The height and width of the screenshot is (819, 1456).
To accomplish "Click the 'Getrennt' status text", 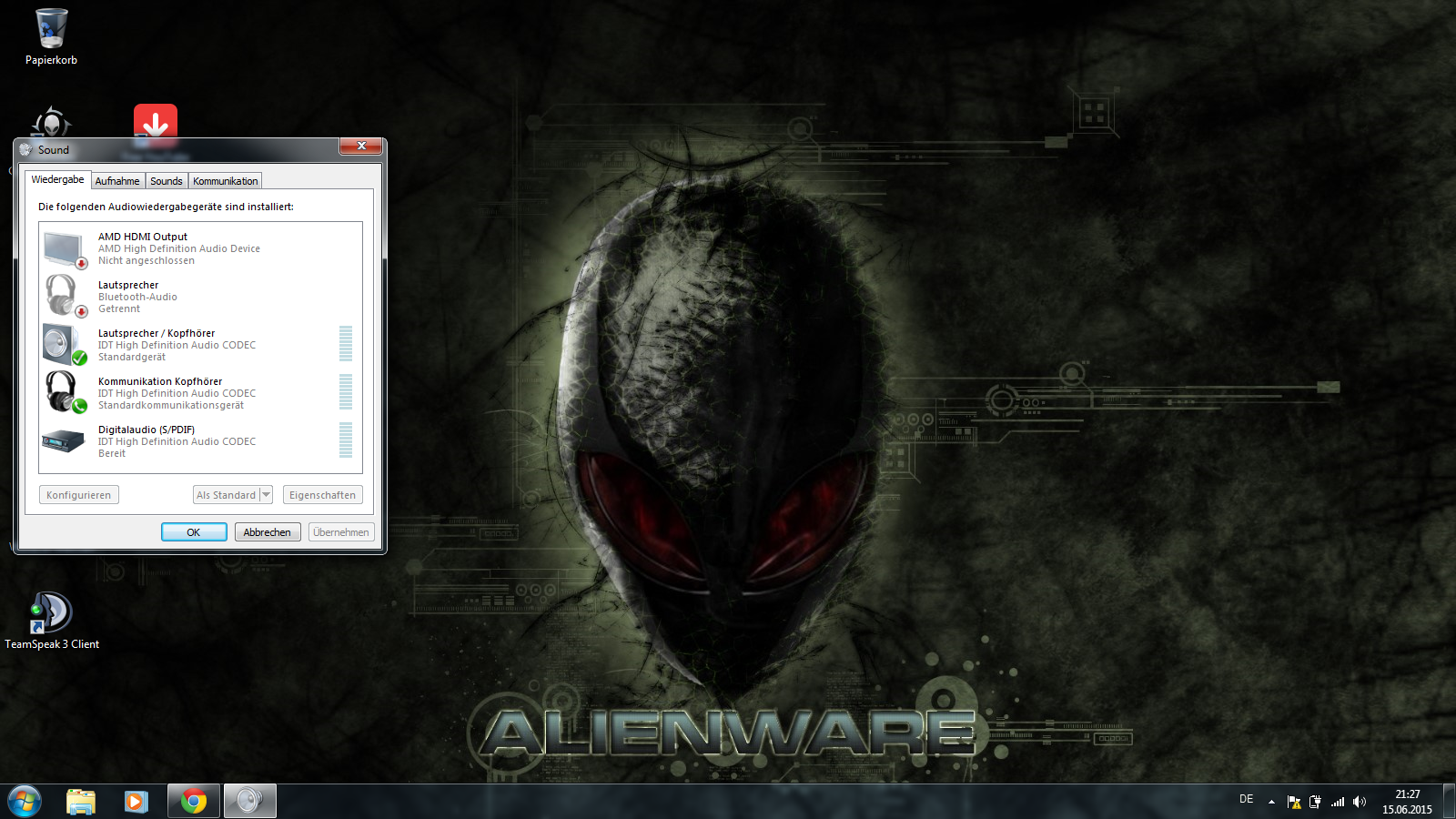I will (x=119, y=308).
